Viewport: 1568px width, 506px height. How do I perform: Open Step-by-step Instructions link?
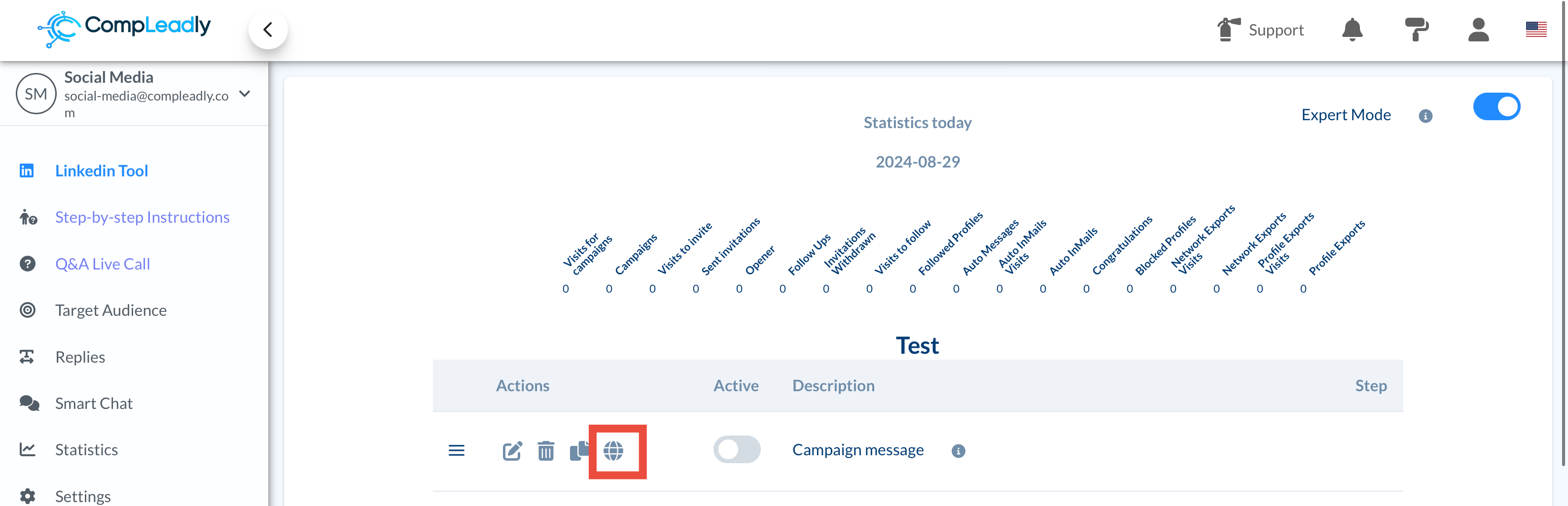pyautogui.click(x=142, y=217)
